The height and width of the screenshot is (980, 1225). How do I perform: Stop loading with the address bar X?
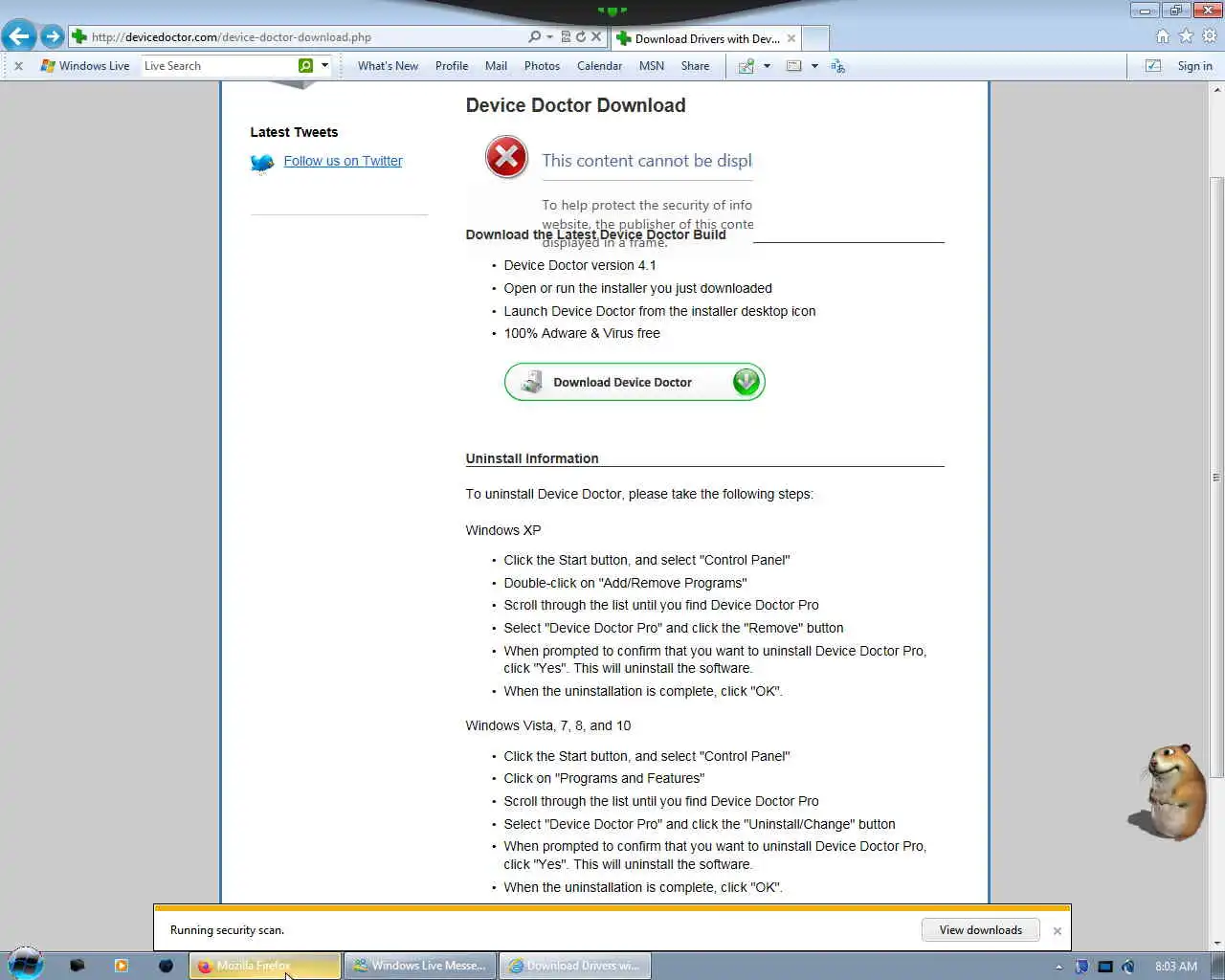596,36
